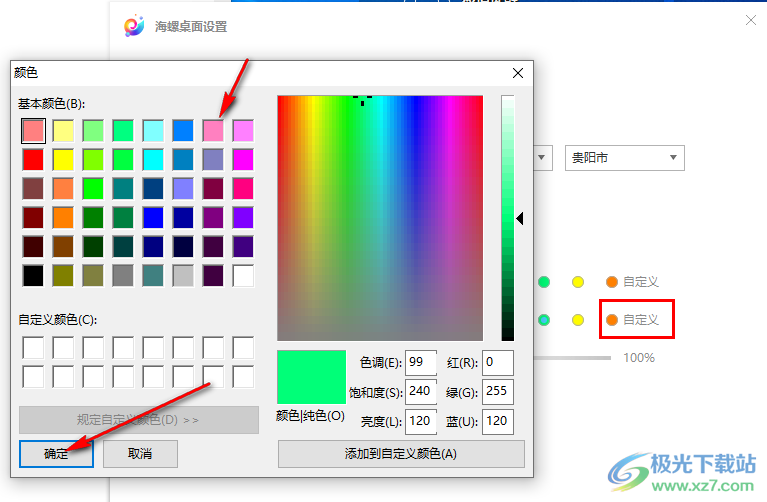The image size is (767, 502).
Task: Choose the lower teal circle color option
Action: click(x=544, y=320)
